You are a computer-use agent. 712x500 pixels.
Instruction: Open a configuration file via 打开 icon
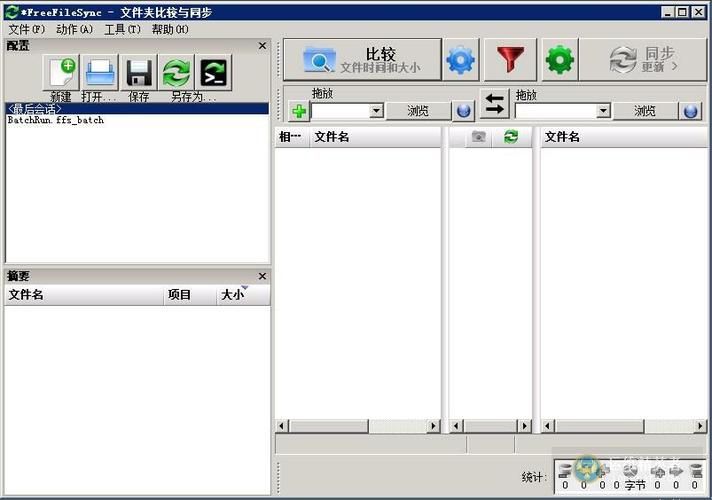[100, 72]
